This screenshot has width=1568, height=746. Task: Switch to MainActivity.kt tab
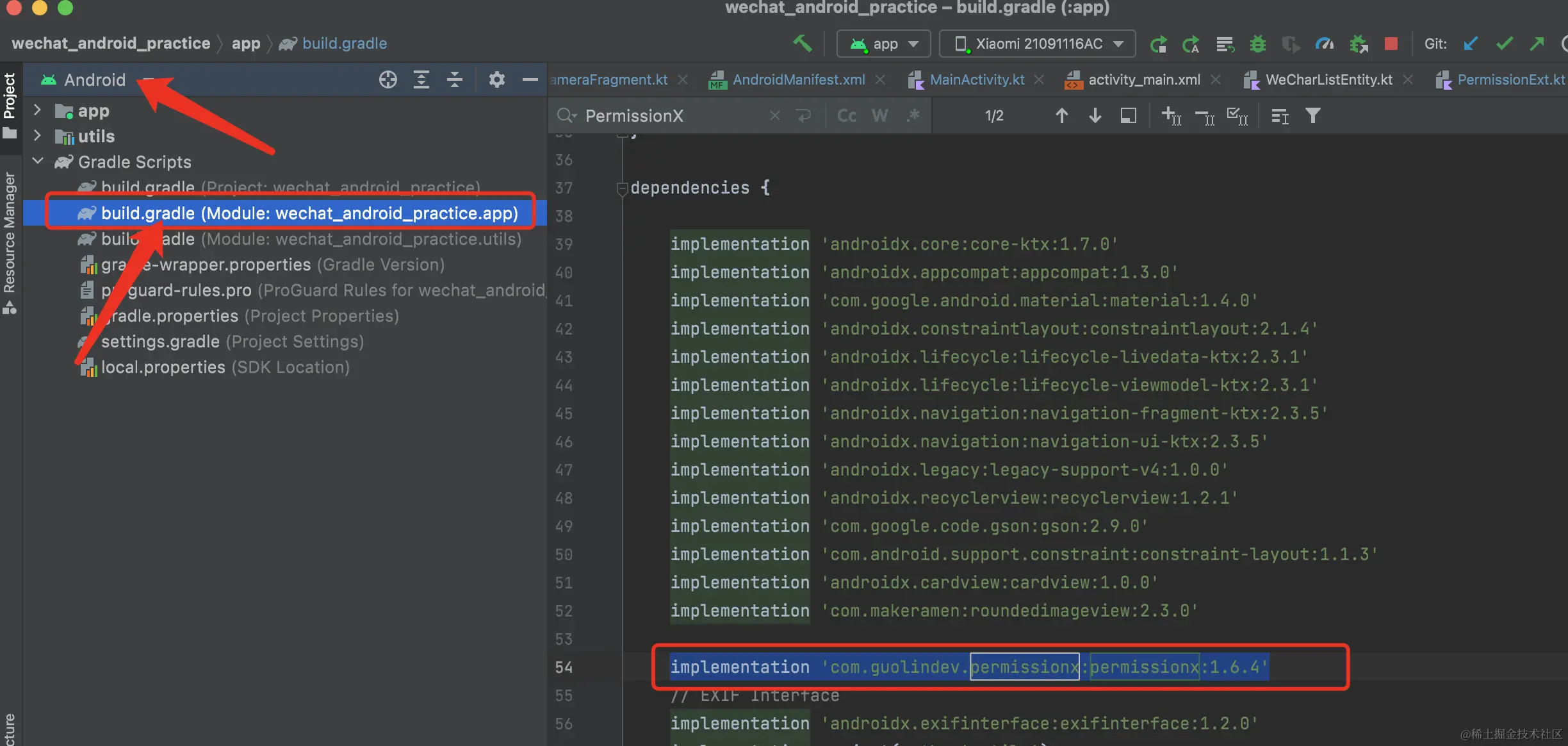click(976, 79)
